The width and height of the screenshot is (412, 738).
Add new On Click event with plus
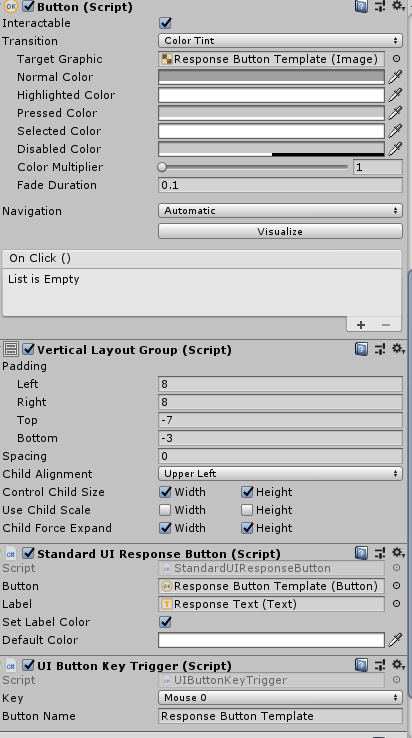[x=361, y=325]
